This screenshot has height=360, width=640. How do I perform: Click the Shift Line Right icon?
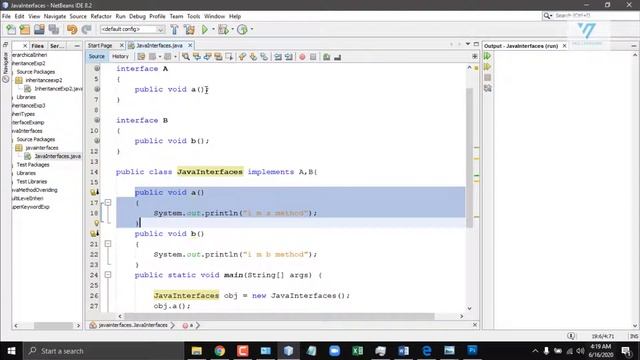click(x=289, y=57)
